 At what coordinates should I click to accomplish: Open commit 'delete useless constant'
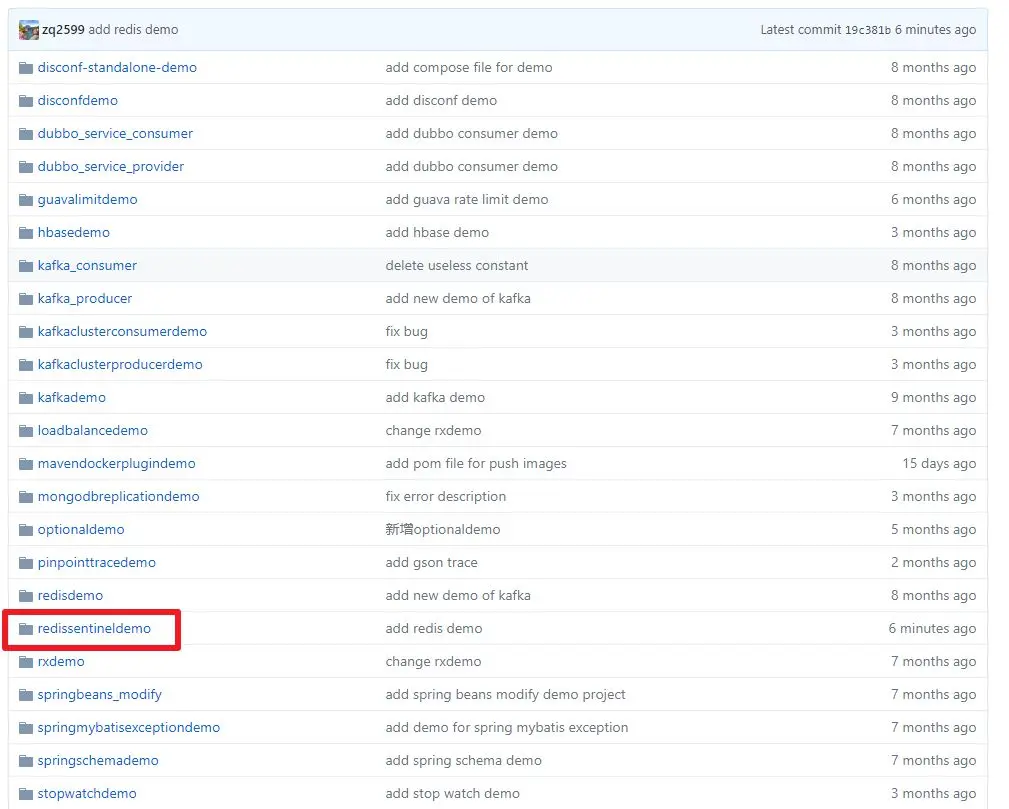tap(457, 265)
